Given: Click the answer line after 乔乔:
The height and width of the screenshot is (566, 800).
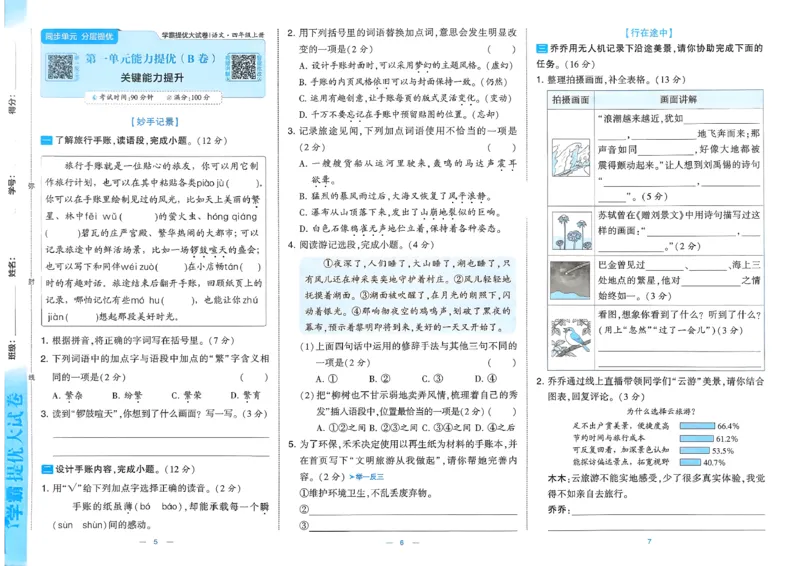Looking at the screenshot, I should pyautogui.click(x=668, y=509).
